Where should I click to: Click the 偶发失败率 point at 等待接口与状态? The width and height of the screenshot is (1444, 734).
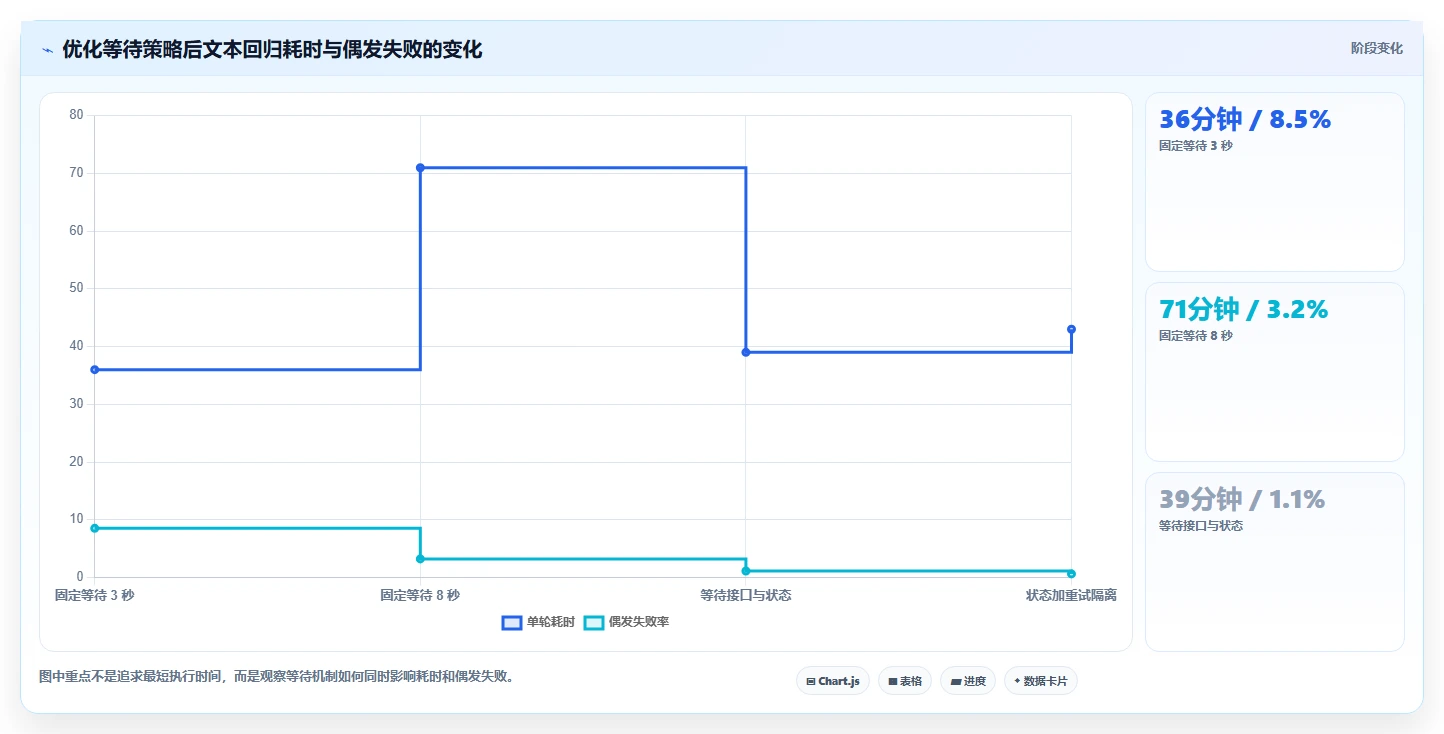pyautogui.click(x=746, y=571)
